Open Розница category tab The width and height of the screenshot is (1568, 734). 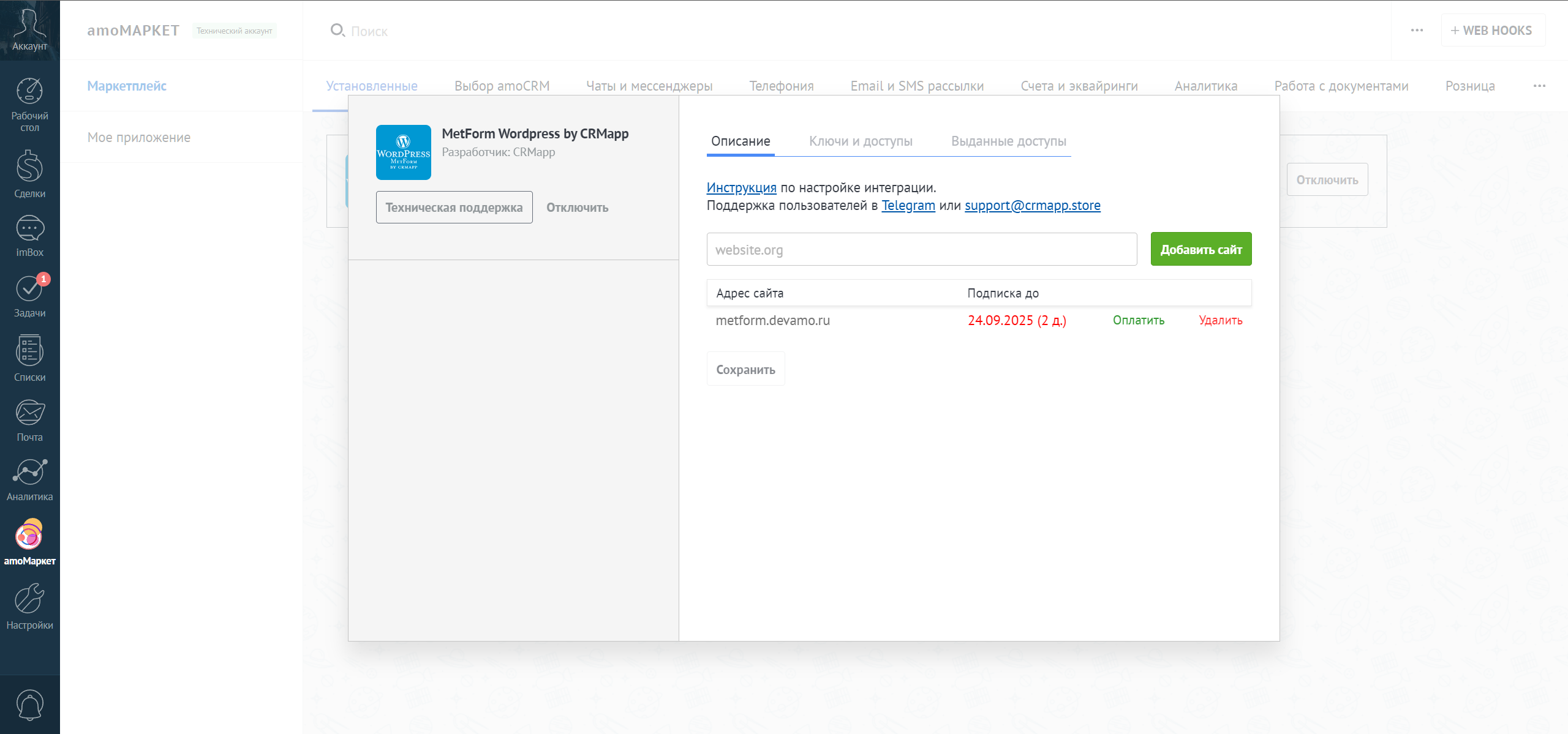pyautogui.click(x=1470, y=86)
